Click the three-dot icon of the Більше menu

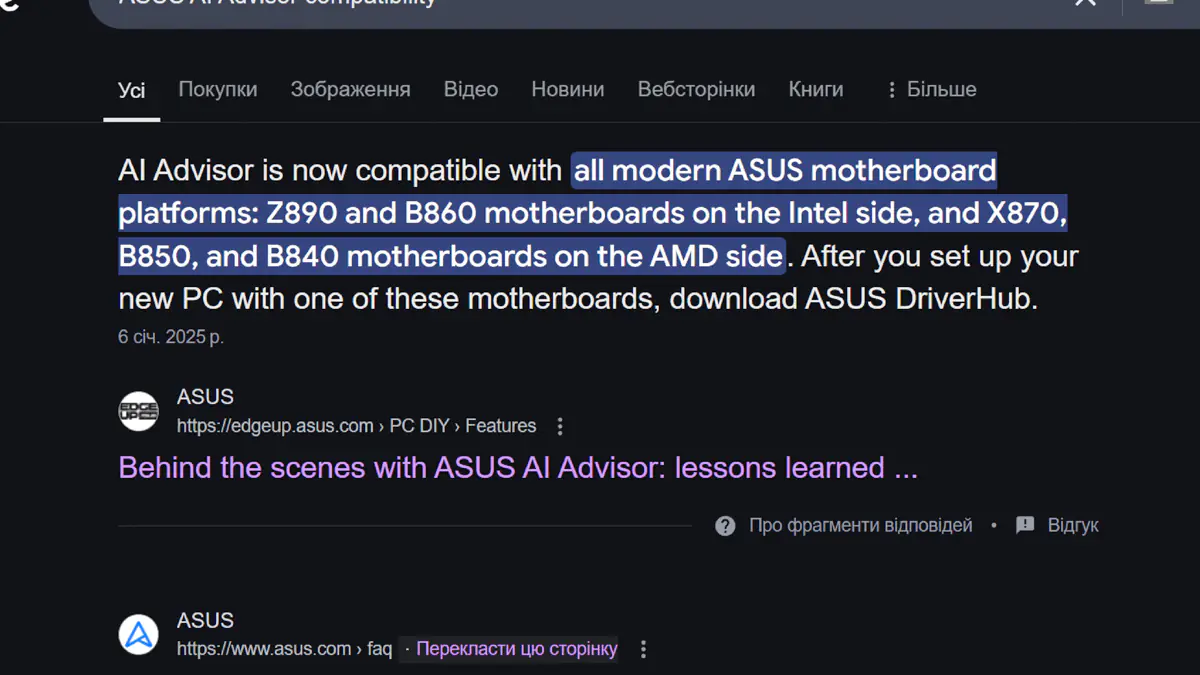click(x=891, y=89)
